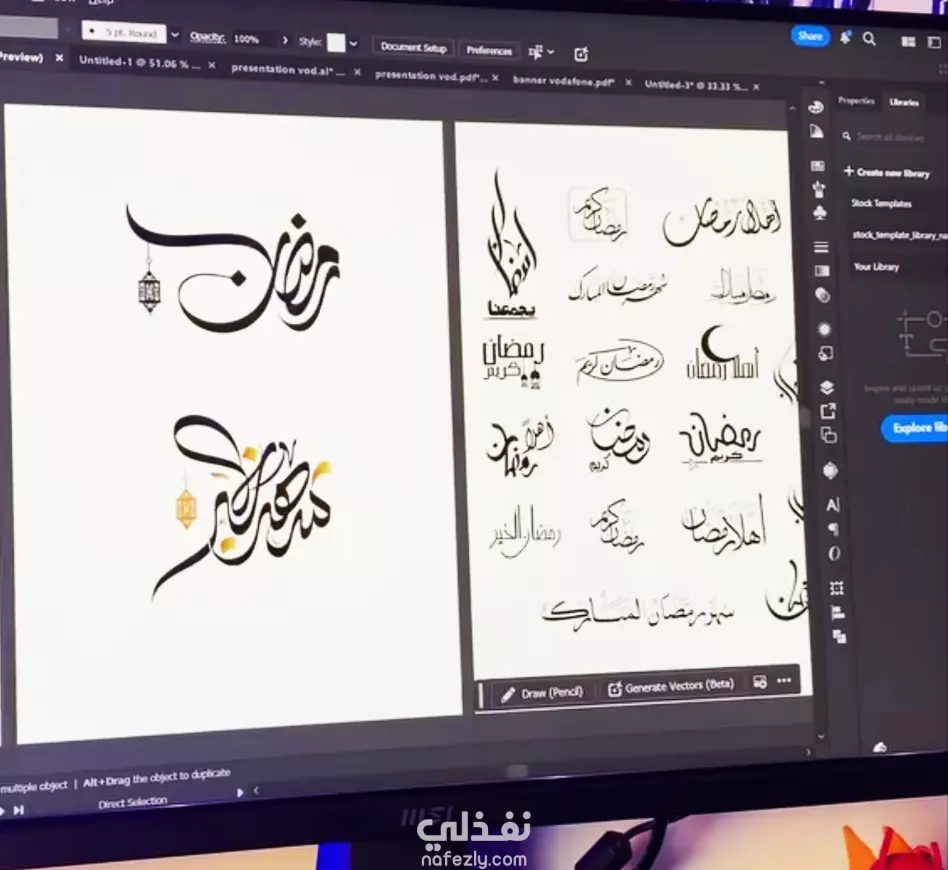Close the Untitled-1 tab
Viewport: 948px width, 870px height.
[x=212, y=65]
